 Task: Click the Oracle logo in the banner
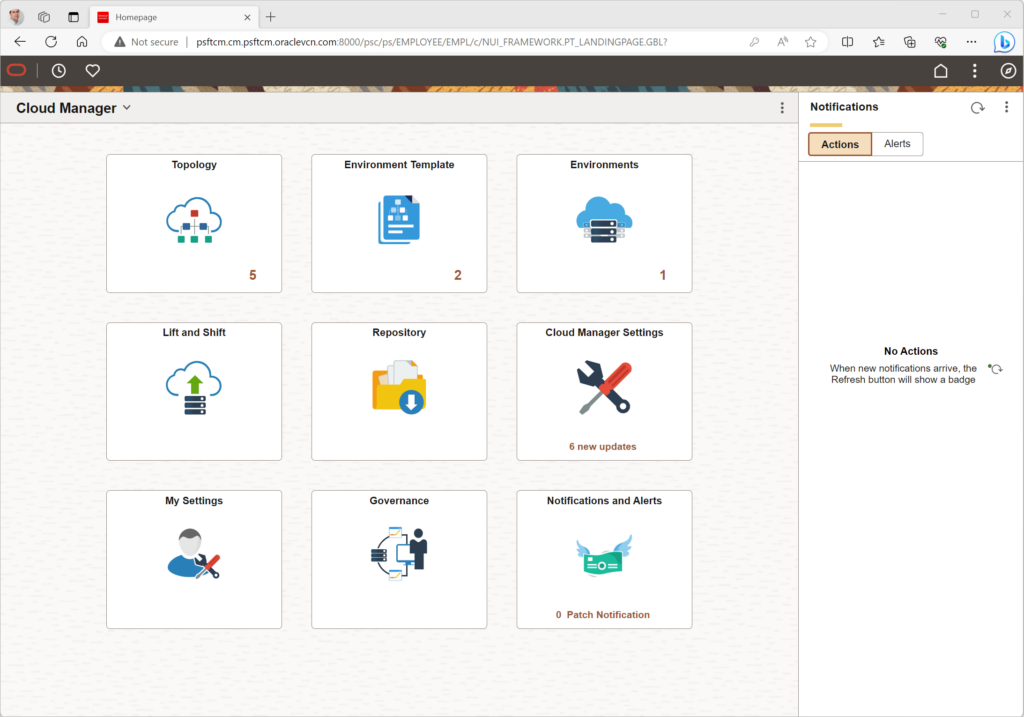pyautogui.click(x=16, y=71)
